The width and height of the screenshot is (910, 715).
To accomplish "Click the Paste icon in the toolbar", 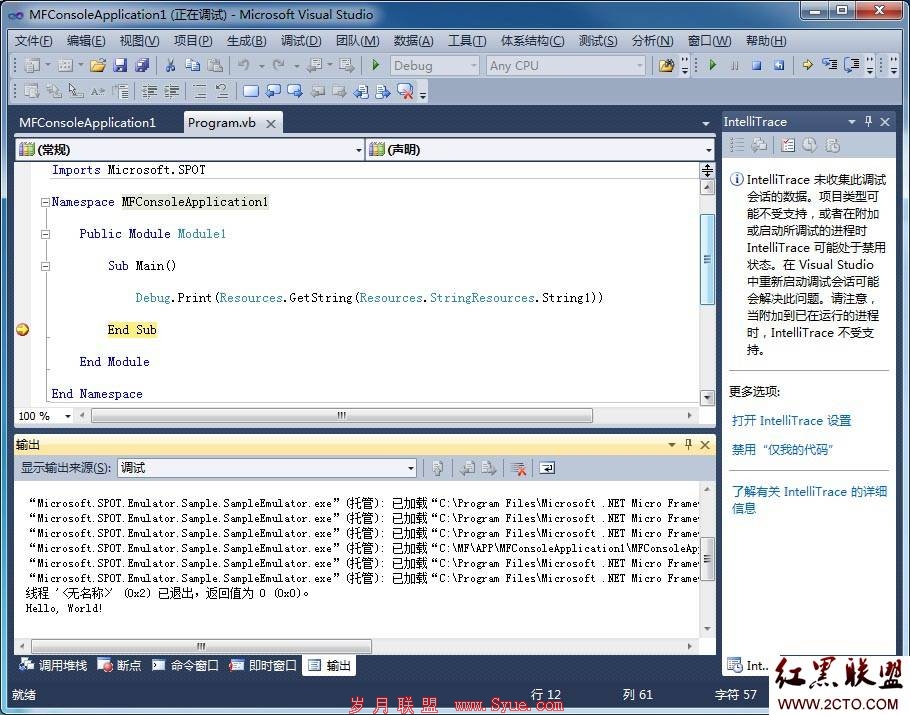I will click(215, 65).
